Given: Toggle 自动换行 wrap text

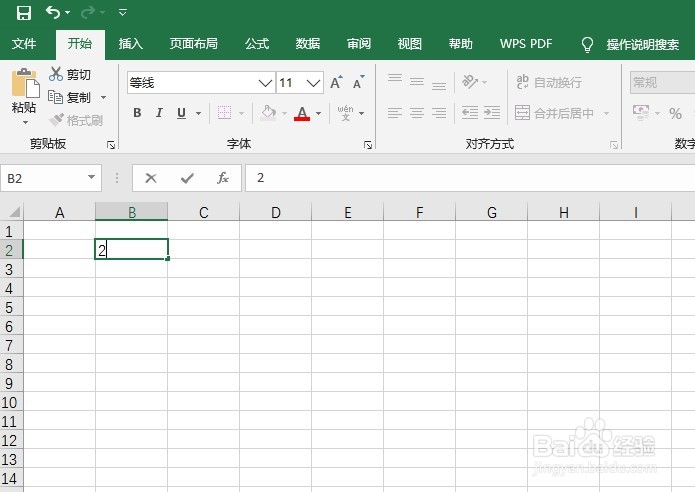Looking at the screenshot, I should point(549,82).
